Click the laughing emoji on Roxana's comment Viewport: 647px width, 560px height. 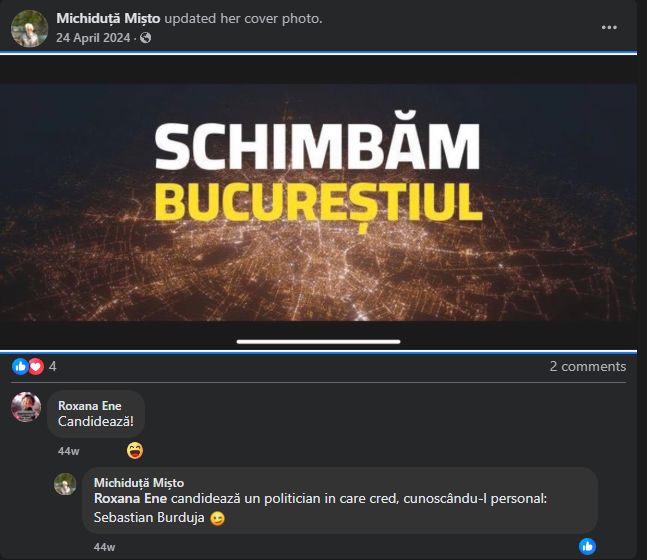[135, 451]
